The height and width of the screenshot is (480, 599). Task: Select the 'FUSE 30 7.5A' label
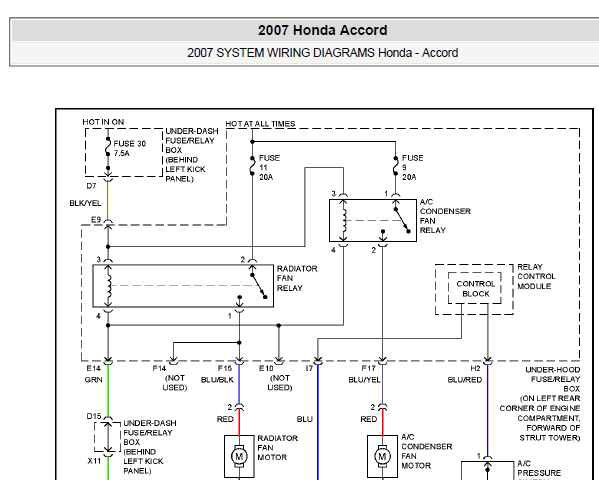point(130,148)
